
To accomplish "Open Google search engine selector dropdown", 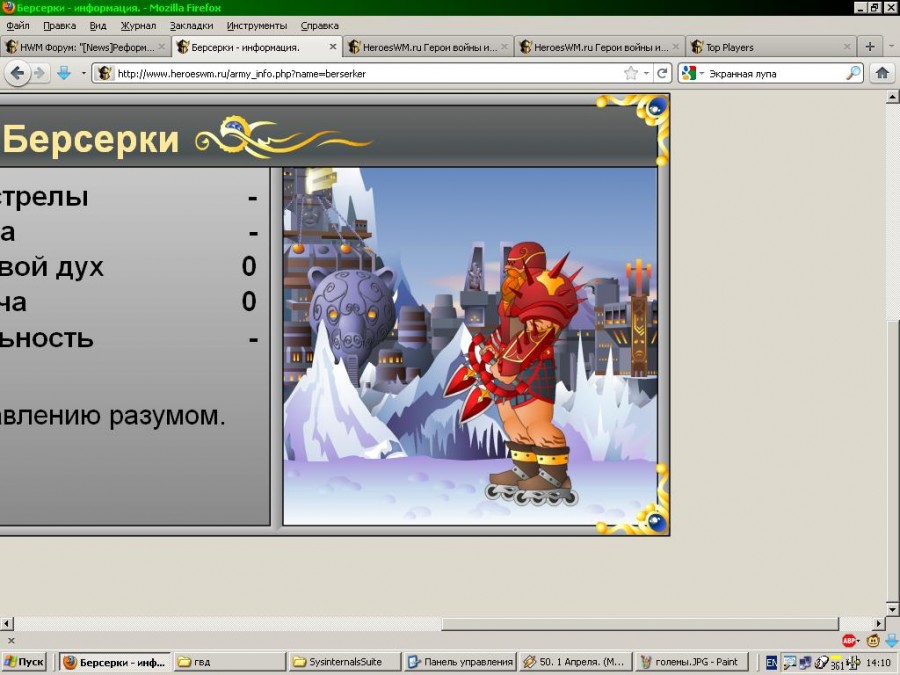I will click(x=692, y=73).
